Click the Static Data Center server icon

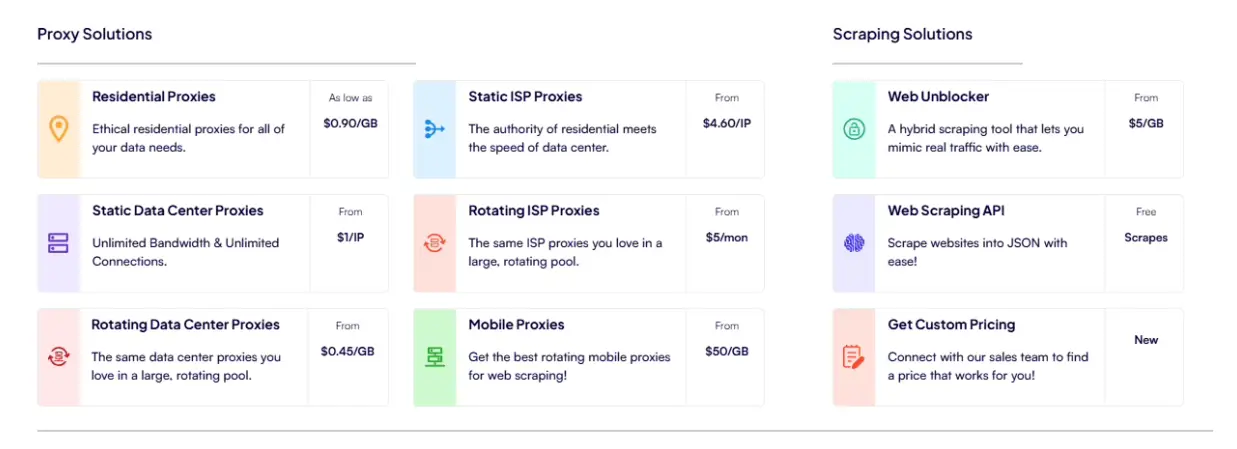click(x=58, y=243)
